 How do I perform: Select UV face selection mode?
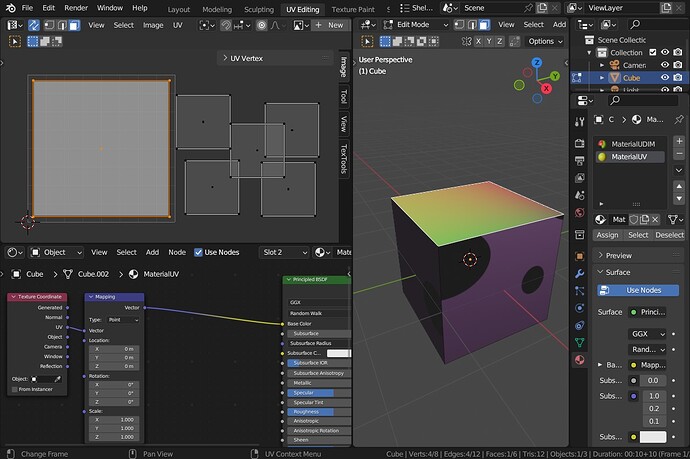[x=74, y=25]
